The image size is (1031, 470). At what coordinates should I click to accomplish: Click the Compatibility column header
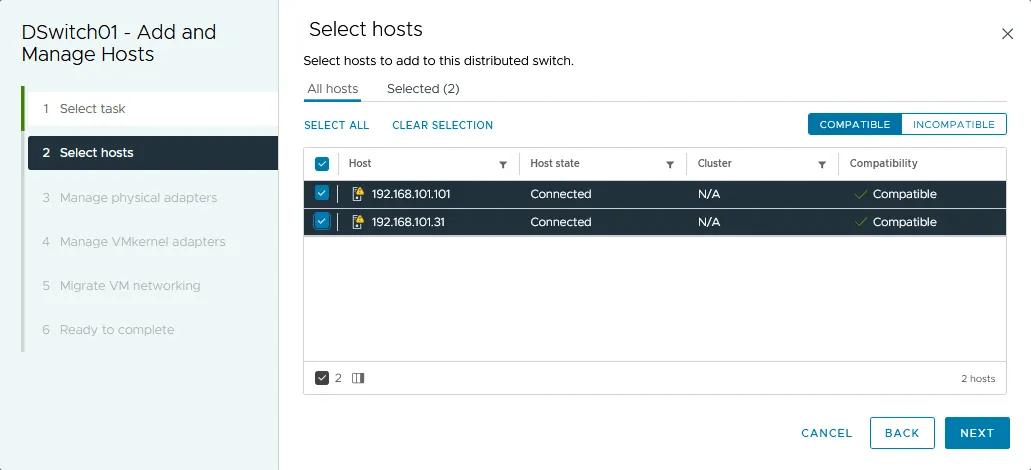click(x=883, y=163)
